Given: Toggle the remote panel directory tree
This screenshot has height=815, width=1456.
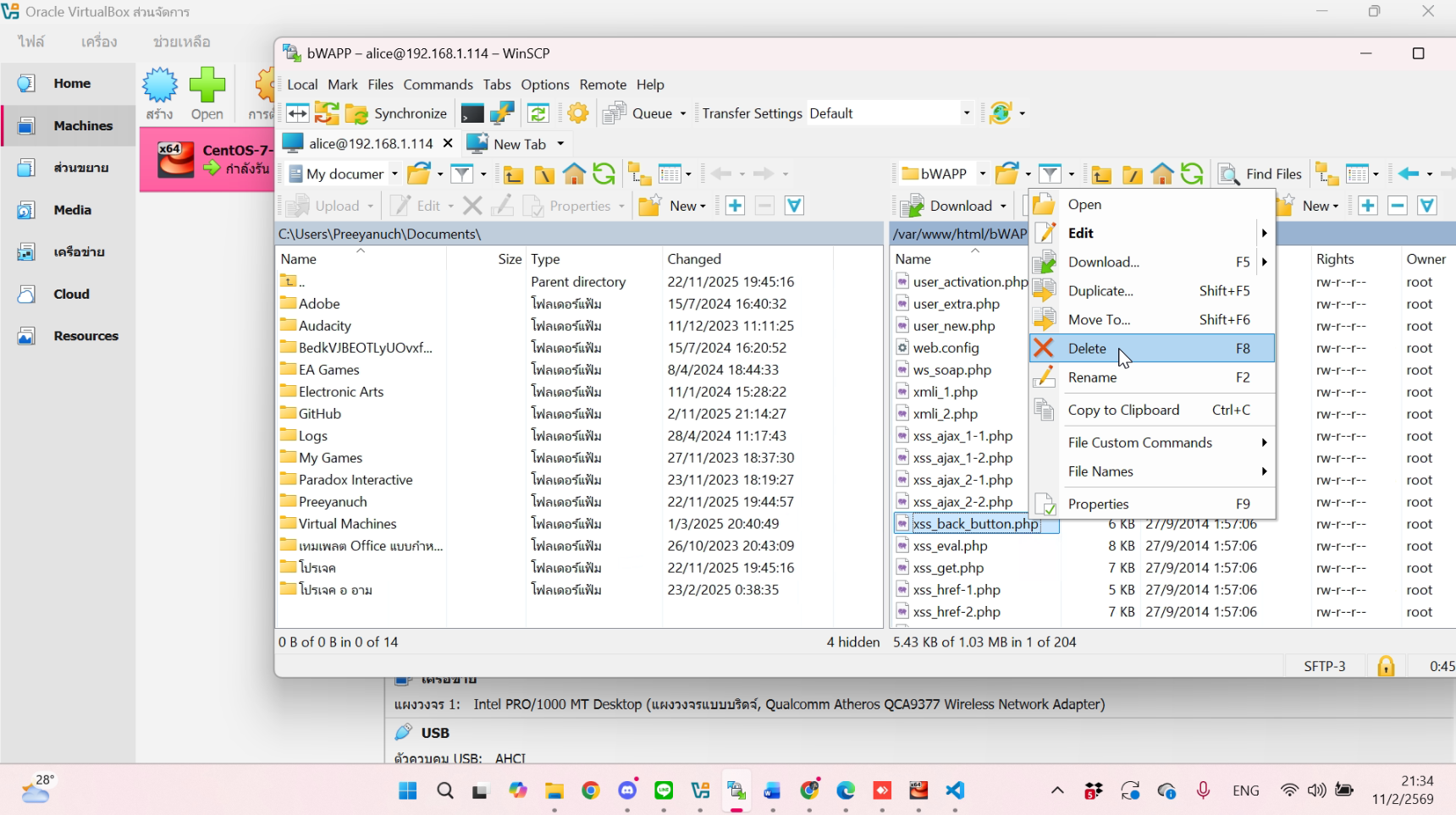Looking at the screenshot, I should click(1326, 174).
